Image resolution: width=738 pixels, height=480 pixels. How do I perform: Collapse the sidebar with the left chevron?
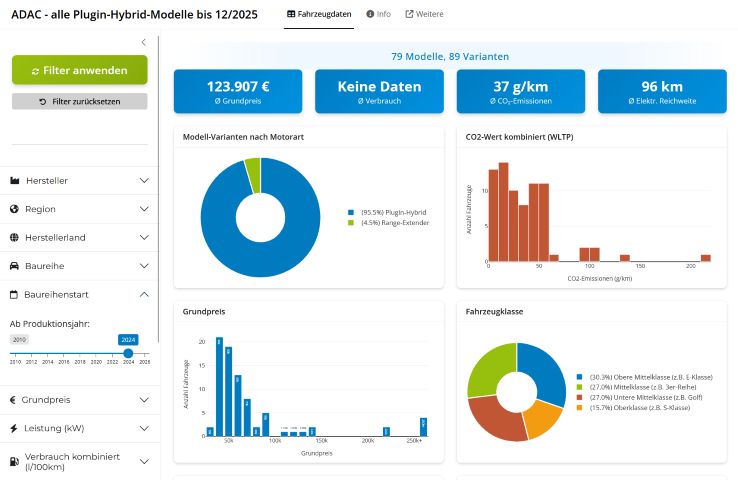click(x=143, y=42)
